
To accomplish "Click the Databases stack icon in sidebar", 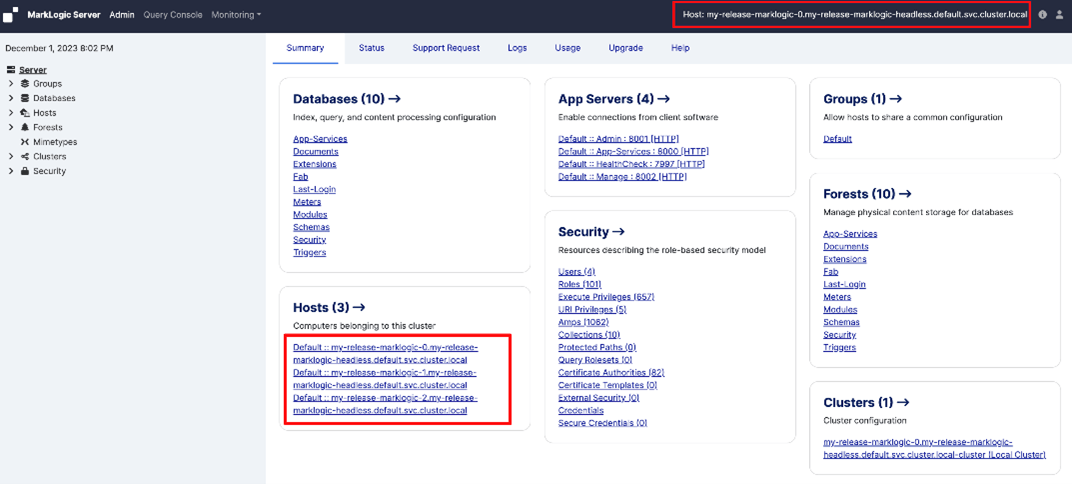I will click(25, 99).
